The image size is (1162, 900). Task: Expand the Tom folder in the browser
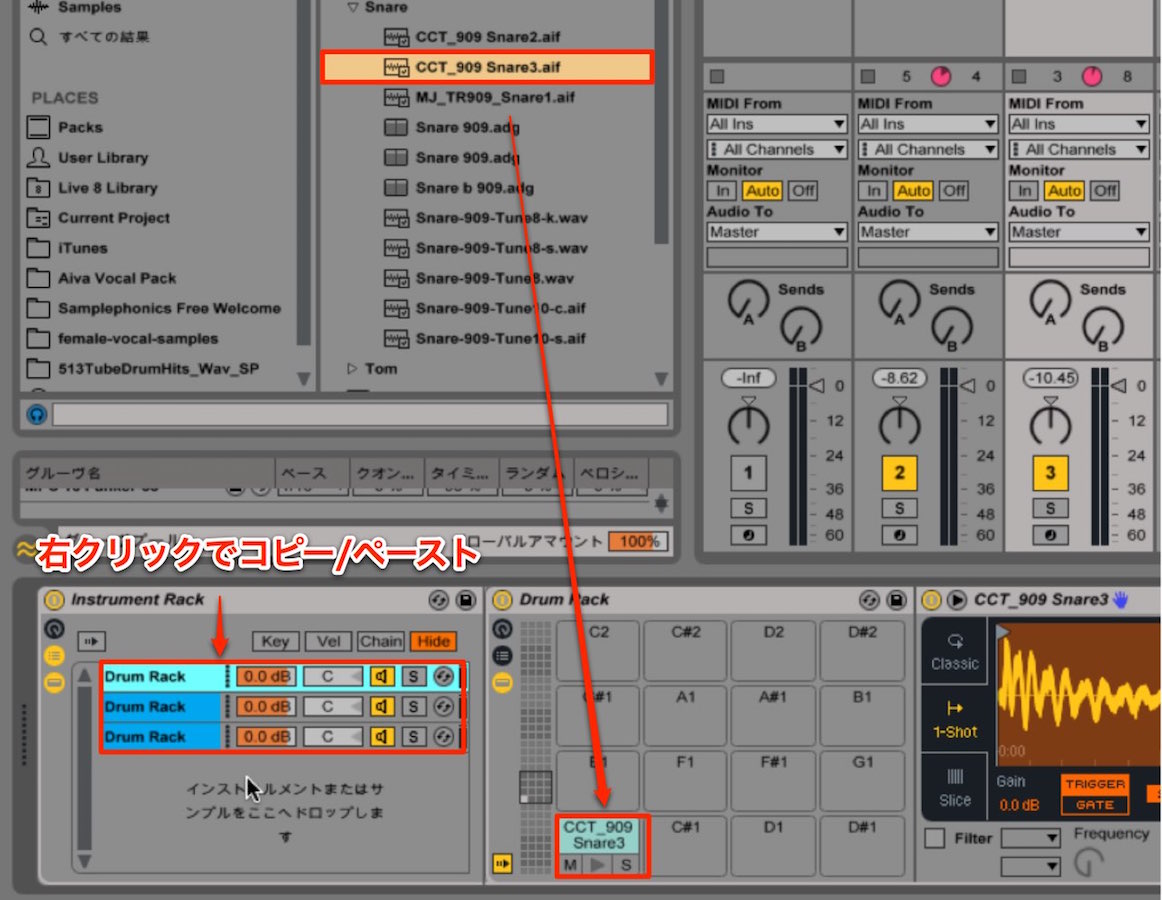tap(352, 368)
